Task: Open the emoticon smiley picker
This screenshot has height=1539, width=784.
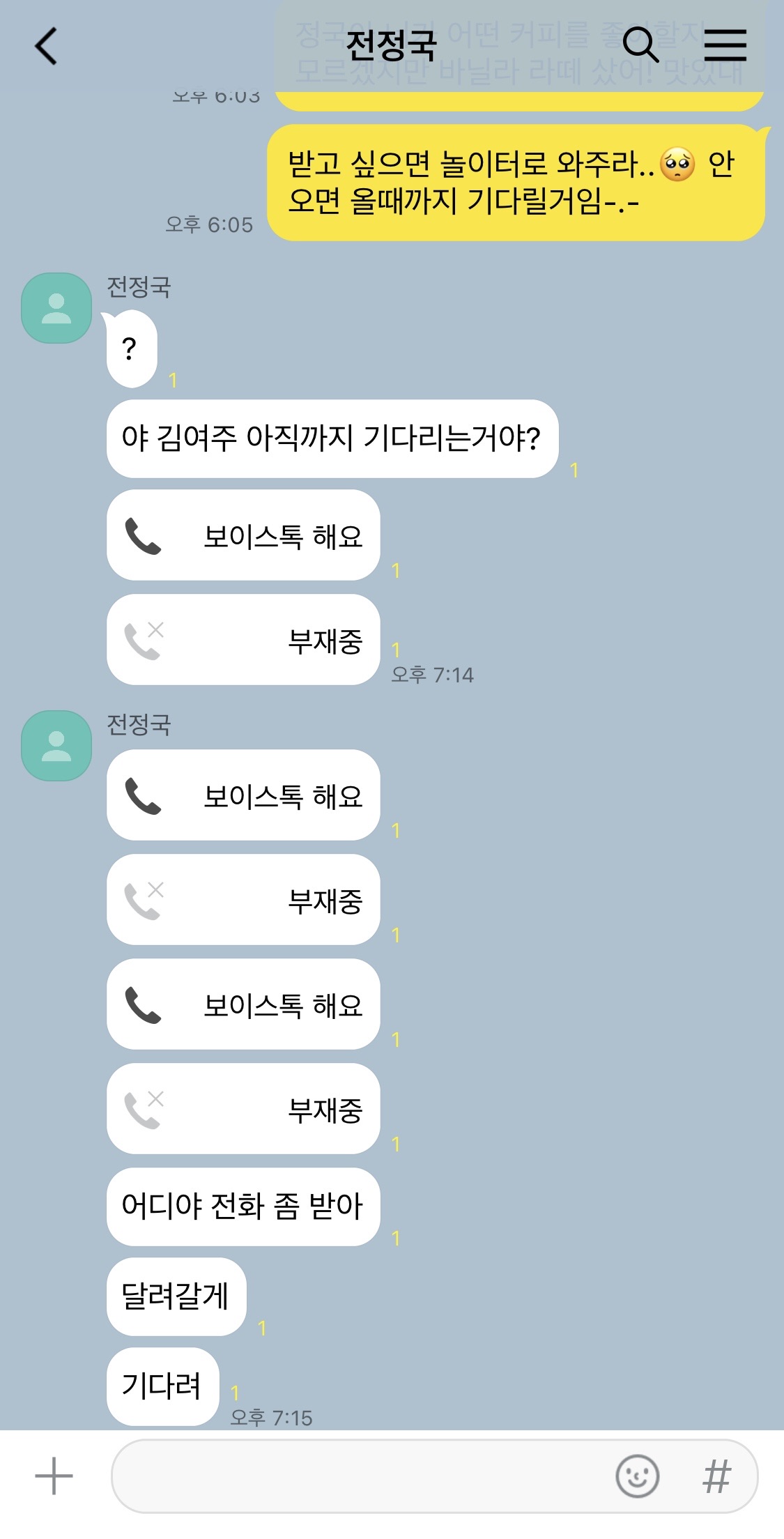Action: coord(637,1476)
